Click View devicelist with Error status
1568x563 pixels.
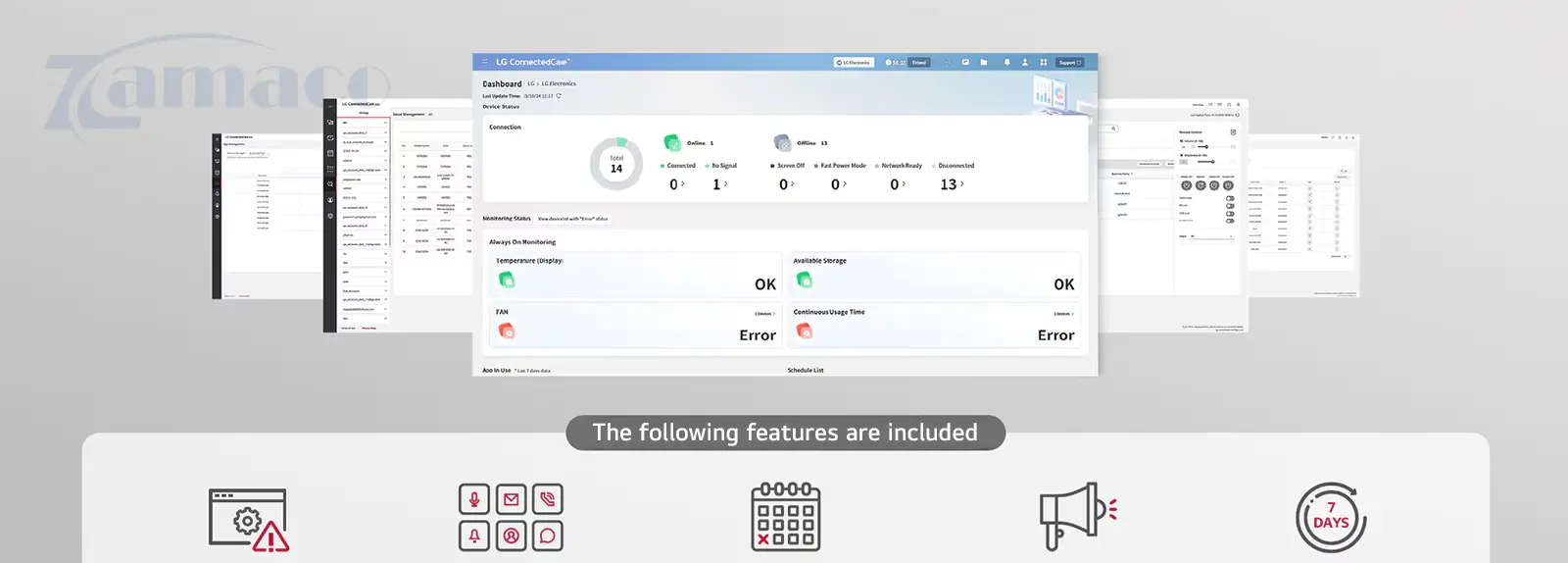coord(573,219)
